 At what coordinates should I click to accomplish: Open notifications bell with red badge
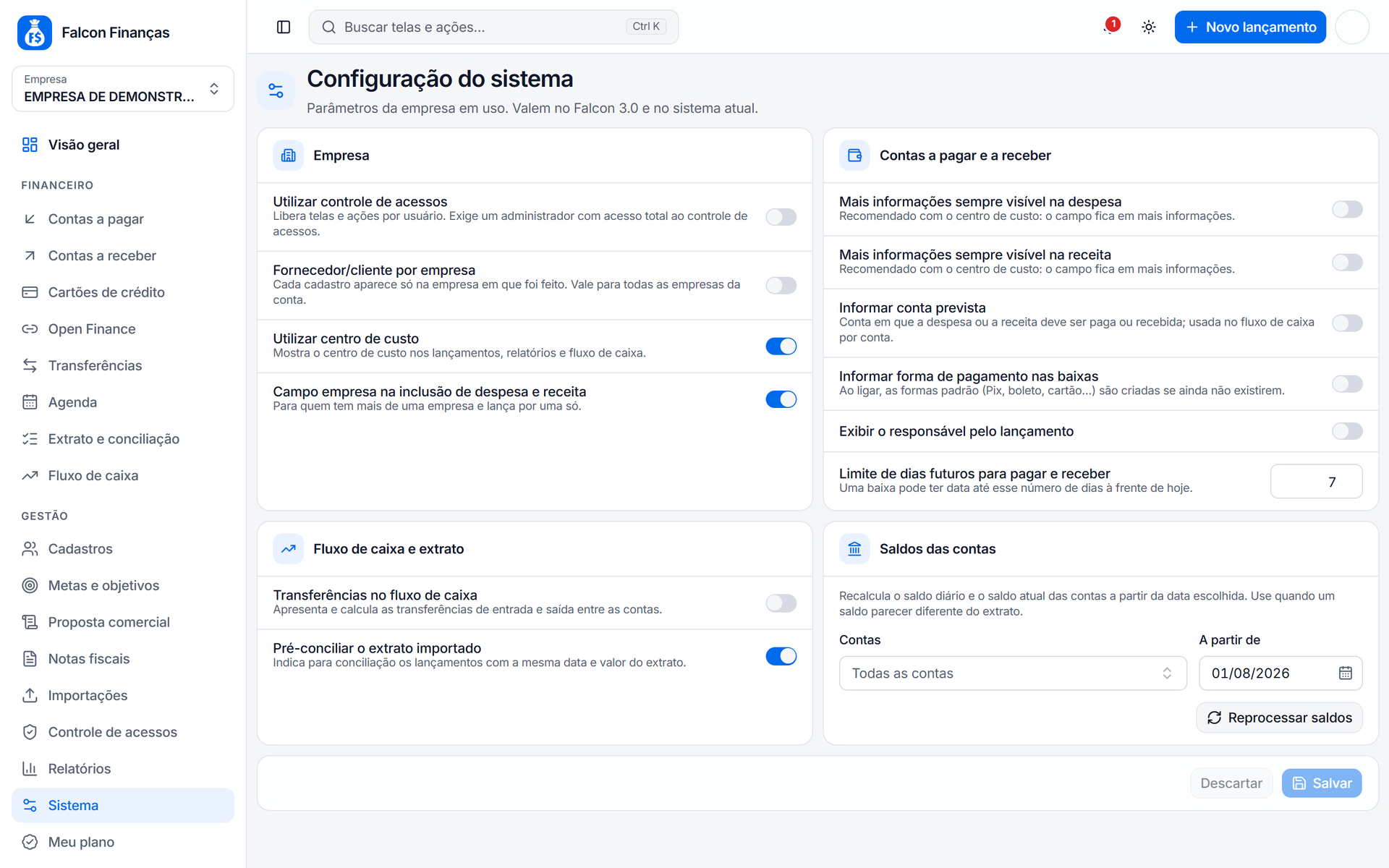[x=1110, y=27]
